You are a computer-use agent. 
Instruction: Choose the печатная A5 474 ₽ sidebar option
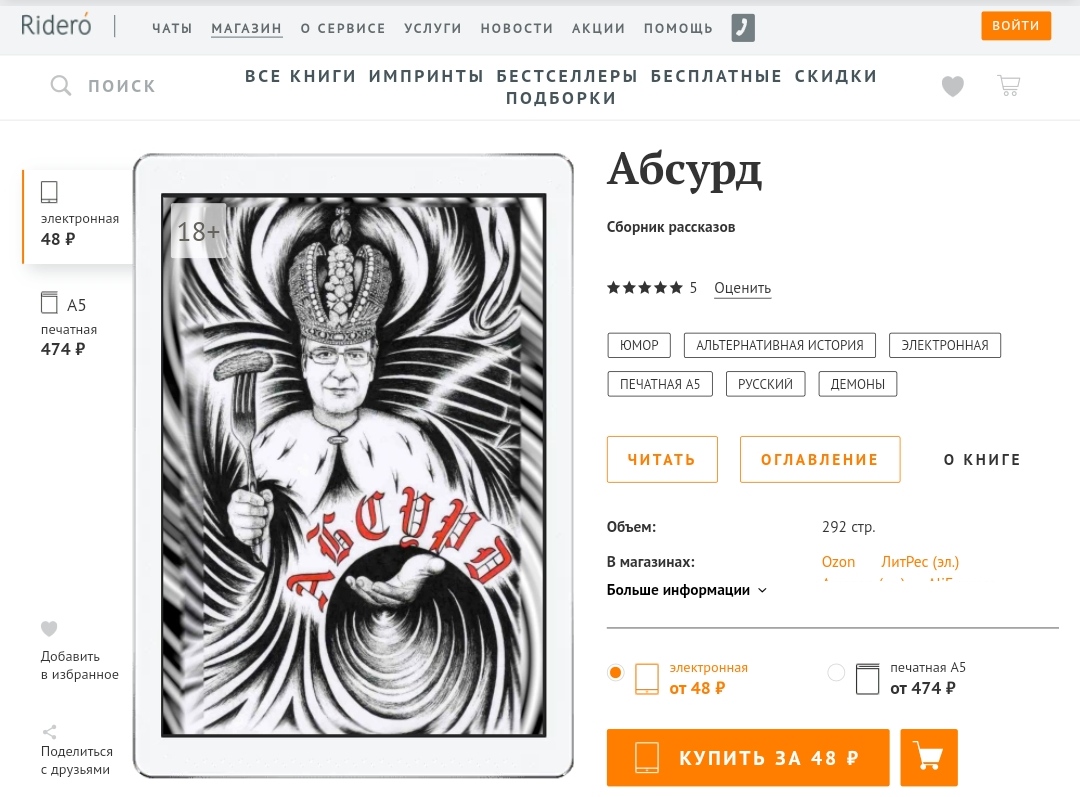click(x=69, y=324)
